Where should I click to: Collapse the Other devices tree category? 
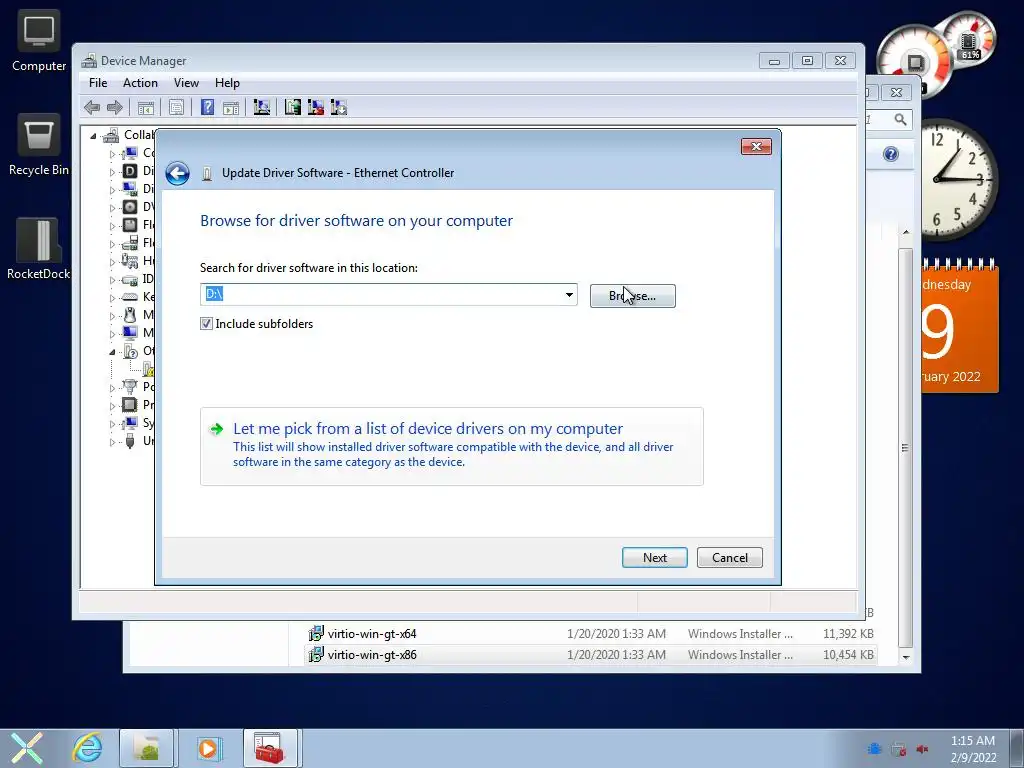[x=112, y=352]
